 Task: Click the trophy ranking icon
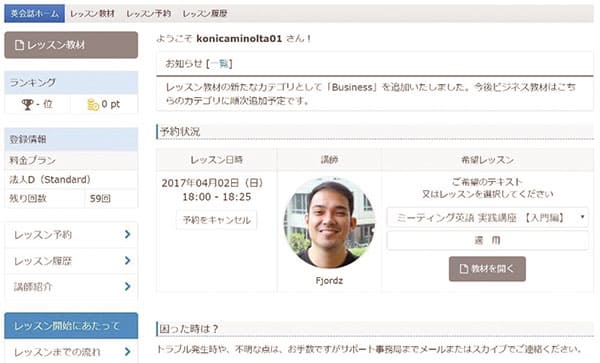(x=27, y=104)
